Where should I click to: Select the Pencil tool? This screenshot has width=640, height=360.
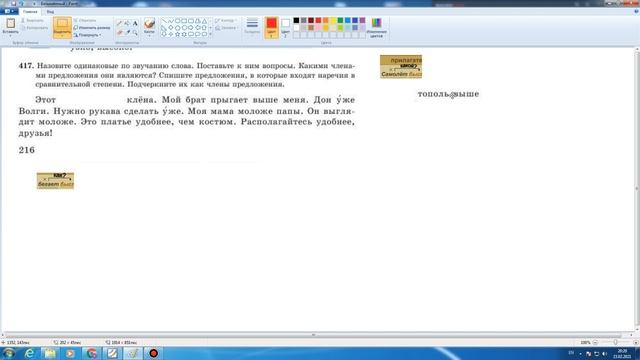[120, 24]
